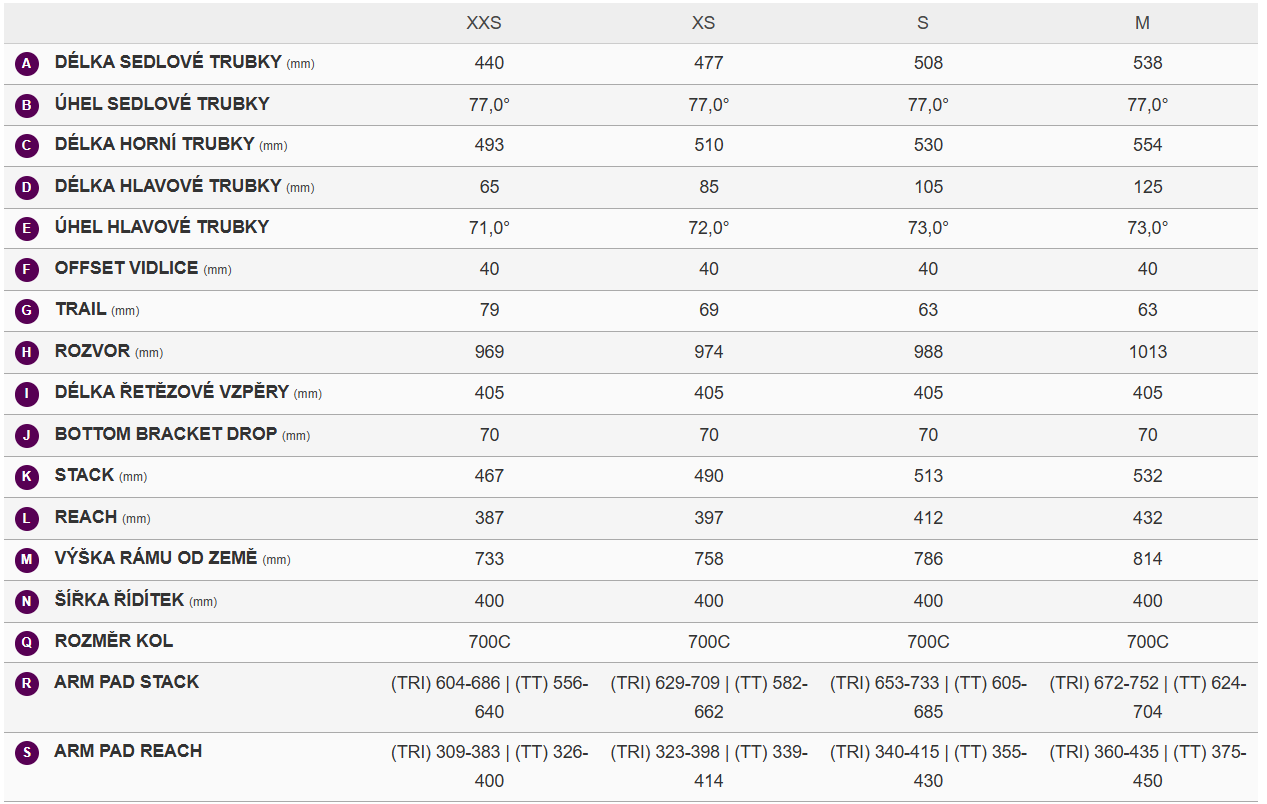Click the L badge next to REACH

point(28,519)
